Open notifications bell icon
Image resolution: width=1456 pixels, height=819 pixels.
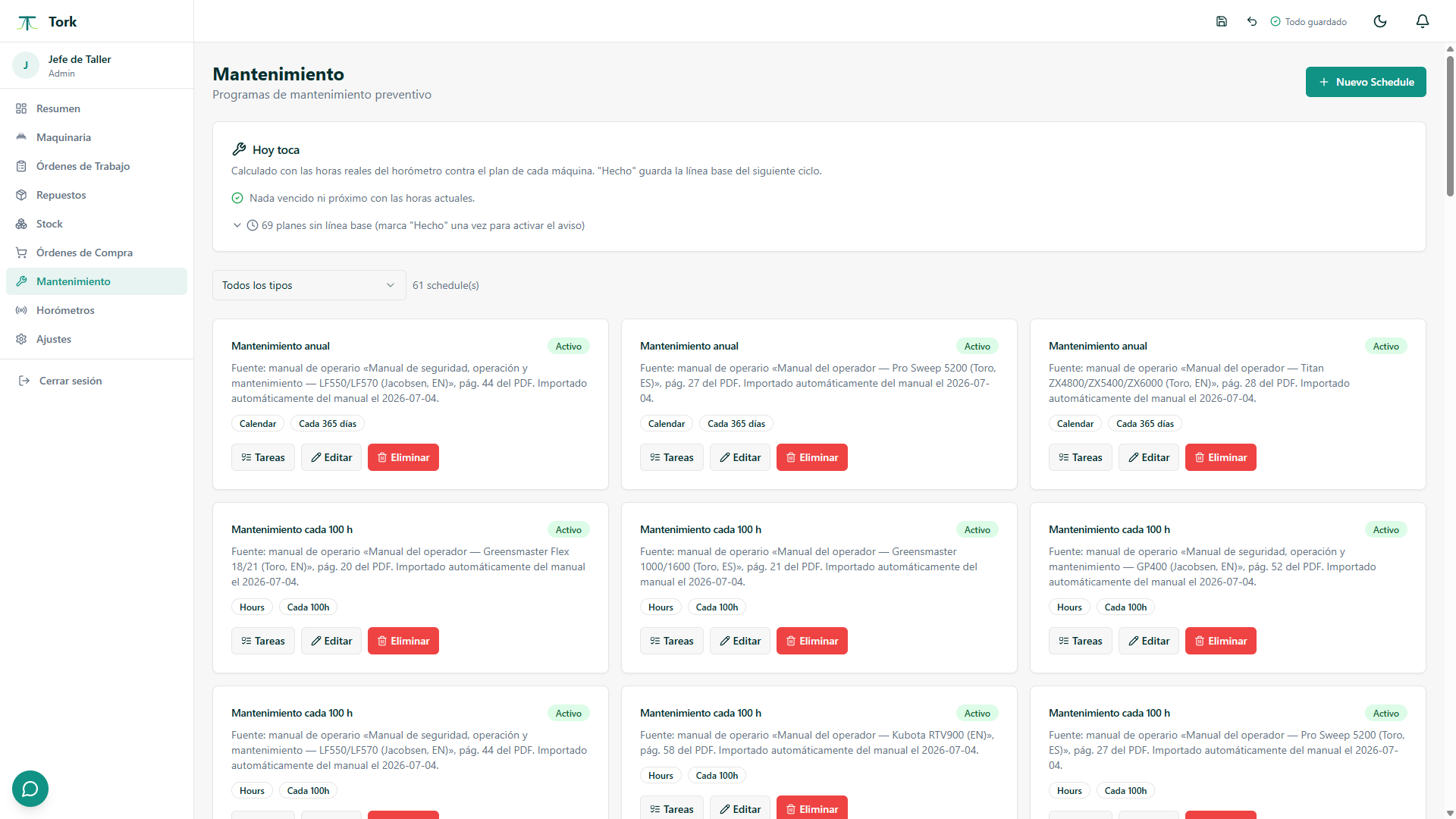pos(1423,21)
